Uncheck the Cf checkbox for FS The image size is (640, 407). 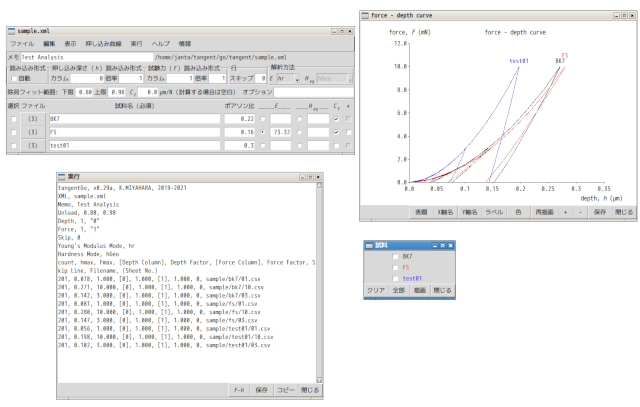coord(336,132)
